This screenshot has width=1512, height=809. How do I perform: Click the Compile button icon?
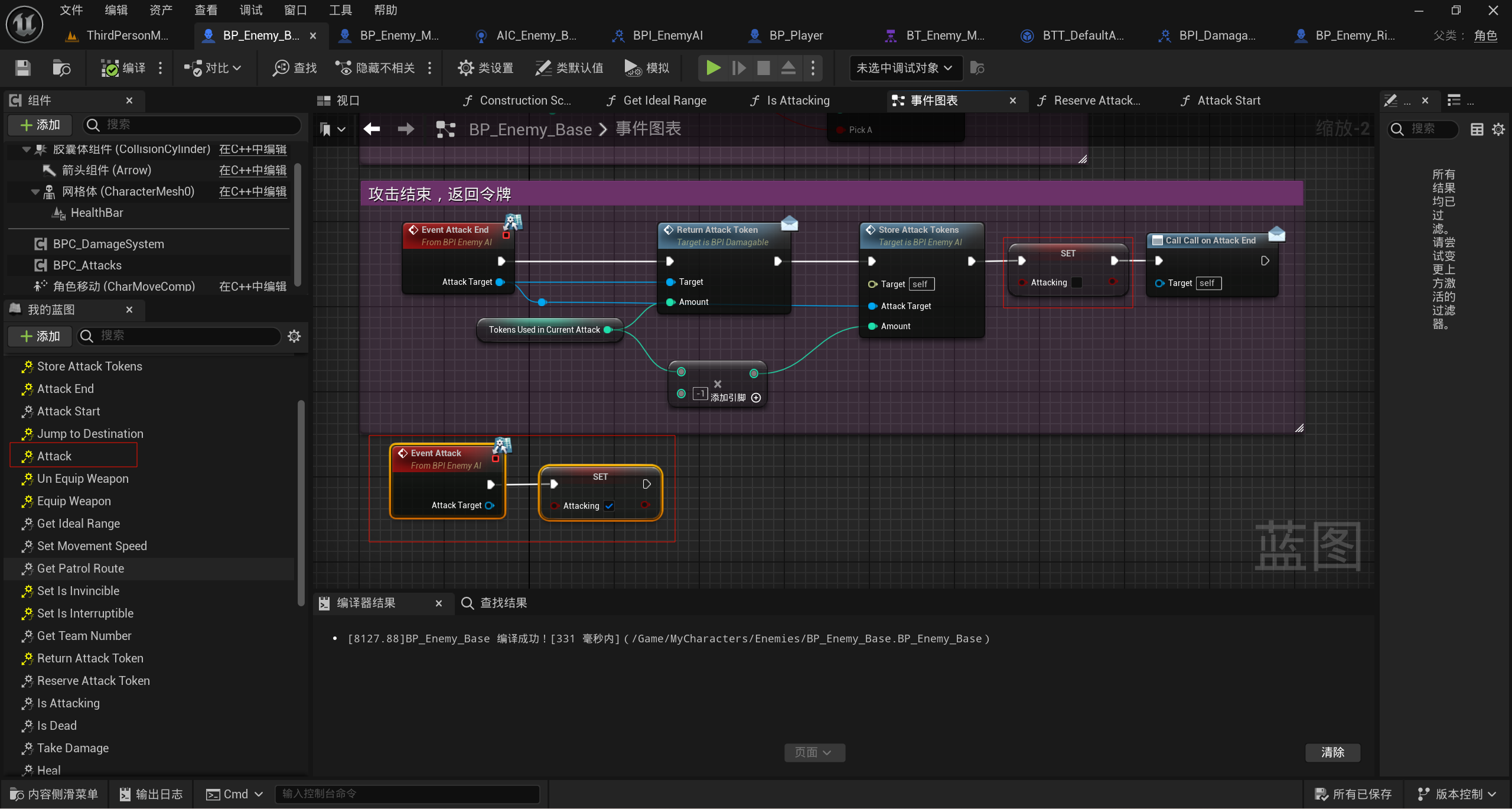110,68
